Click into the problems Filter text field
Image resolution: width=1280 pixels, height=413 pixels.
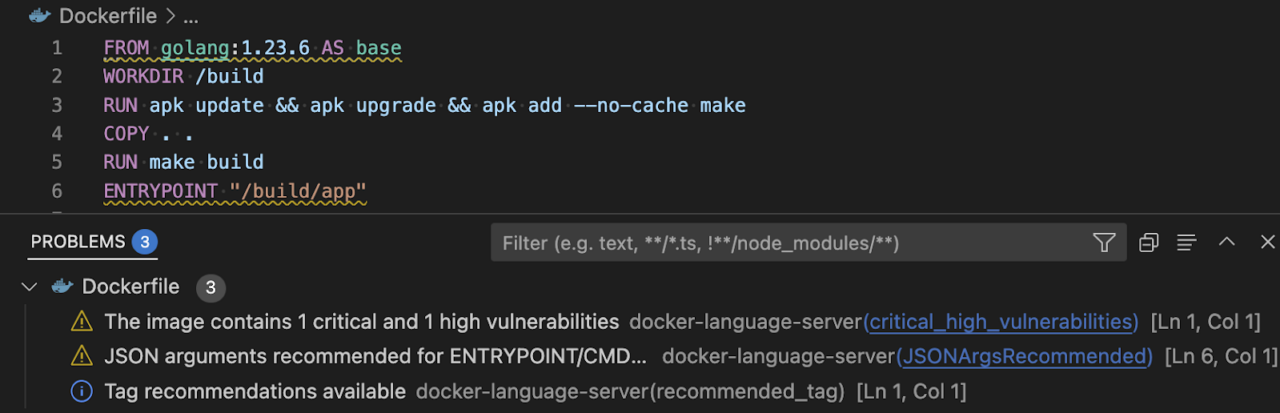(x=790, y=242)
